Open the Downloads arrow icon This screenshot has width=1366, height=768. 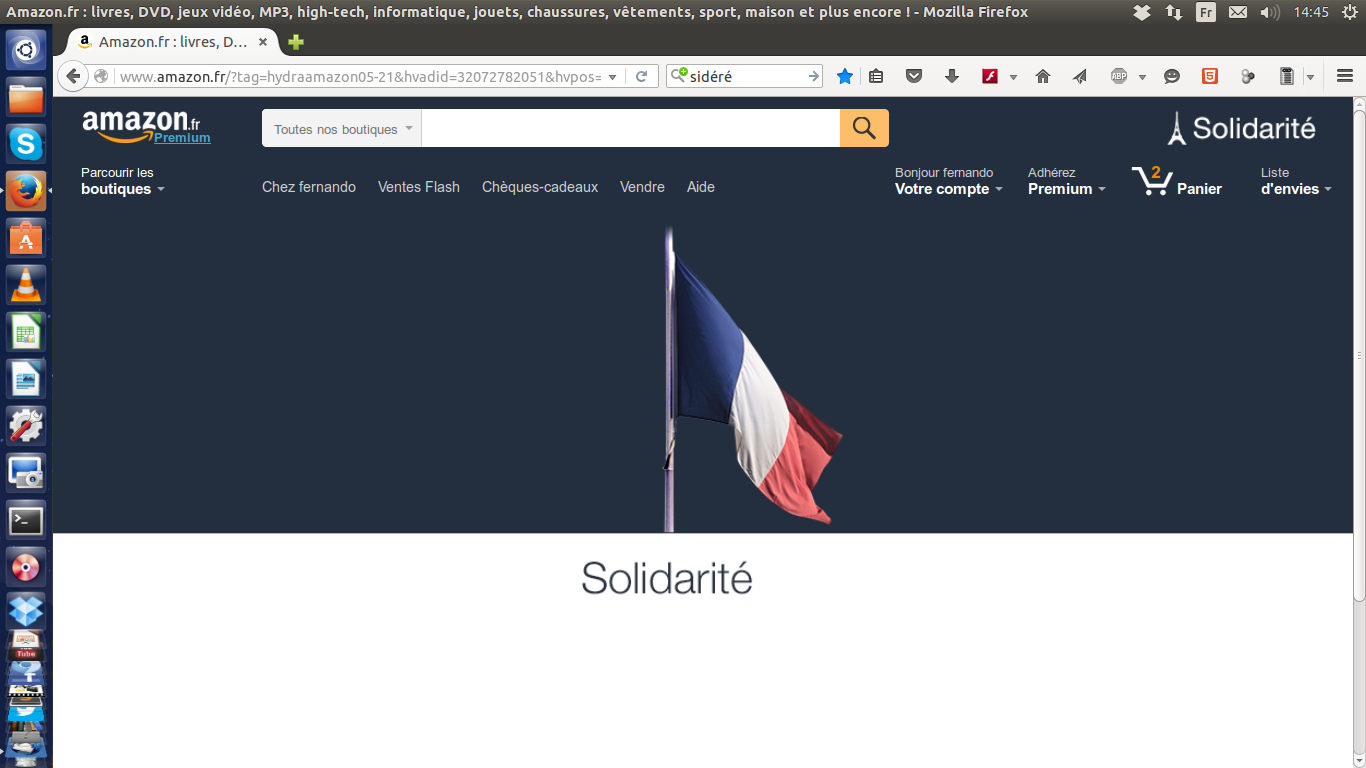952,76
